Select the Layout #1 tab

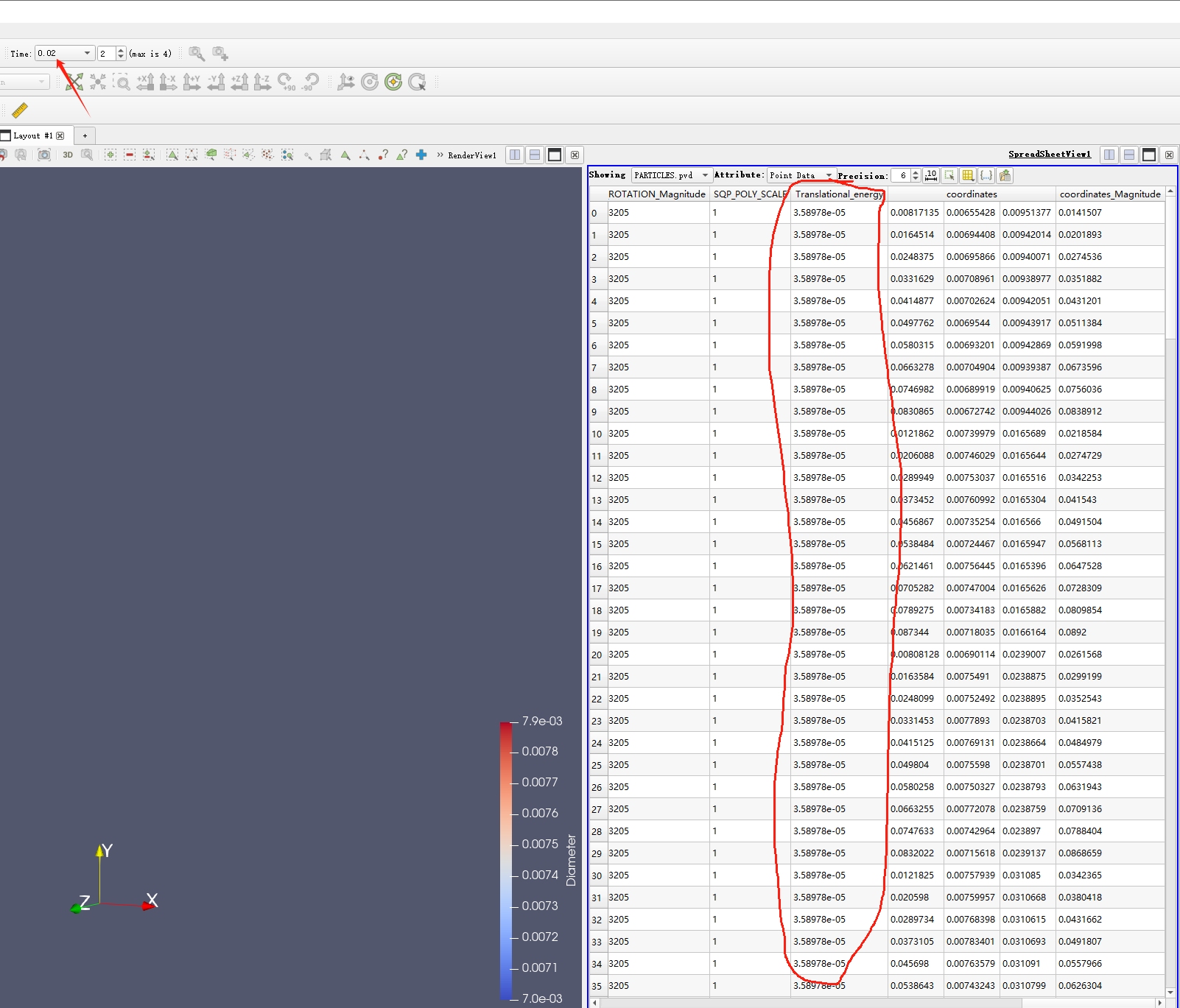[32, 135]
